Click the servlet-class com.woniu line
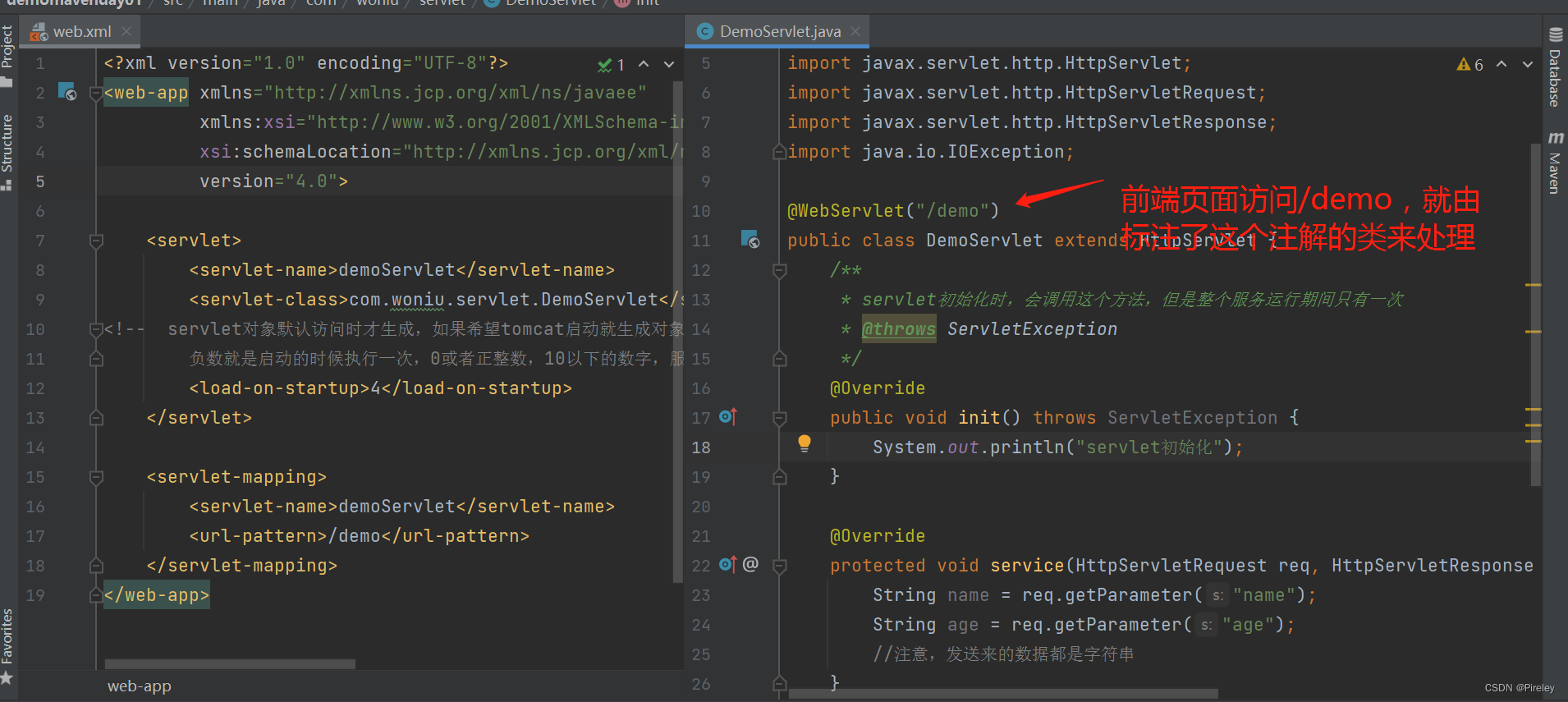 click(x=437, y=300)
